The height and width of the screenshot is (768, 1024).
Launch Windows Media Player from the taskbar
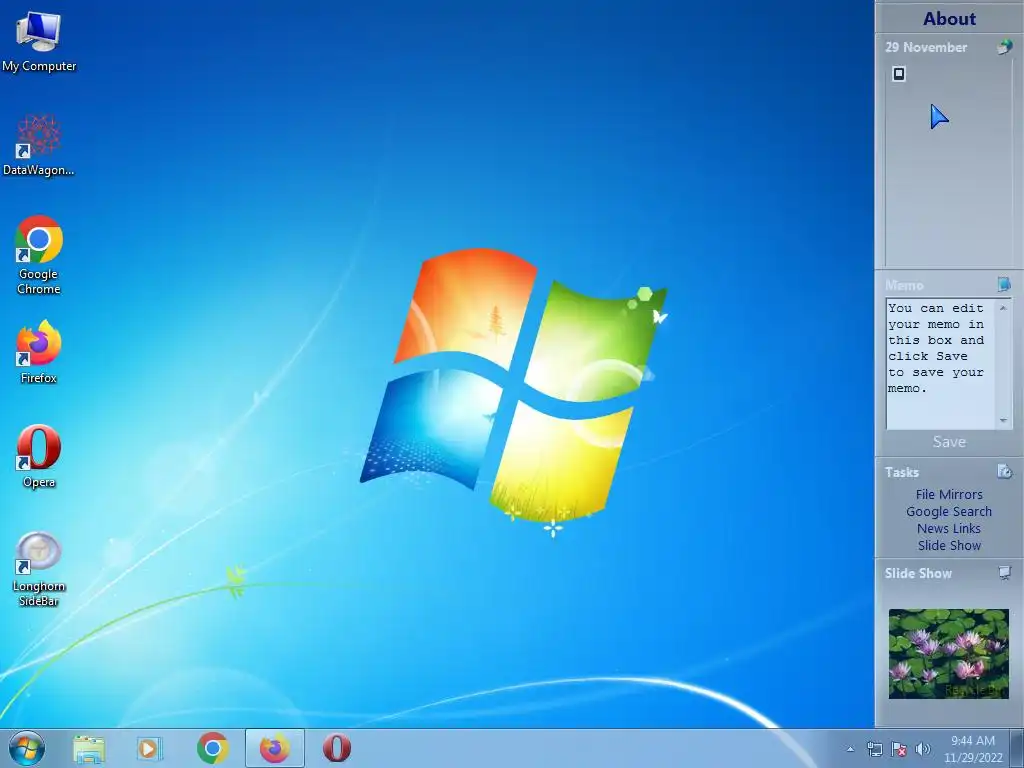[x=149, y=748]
